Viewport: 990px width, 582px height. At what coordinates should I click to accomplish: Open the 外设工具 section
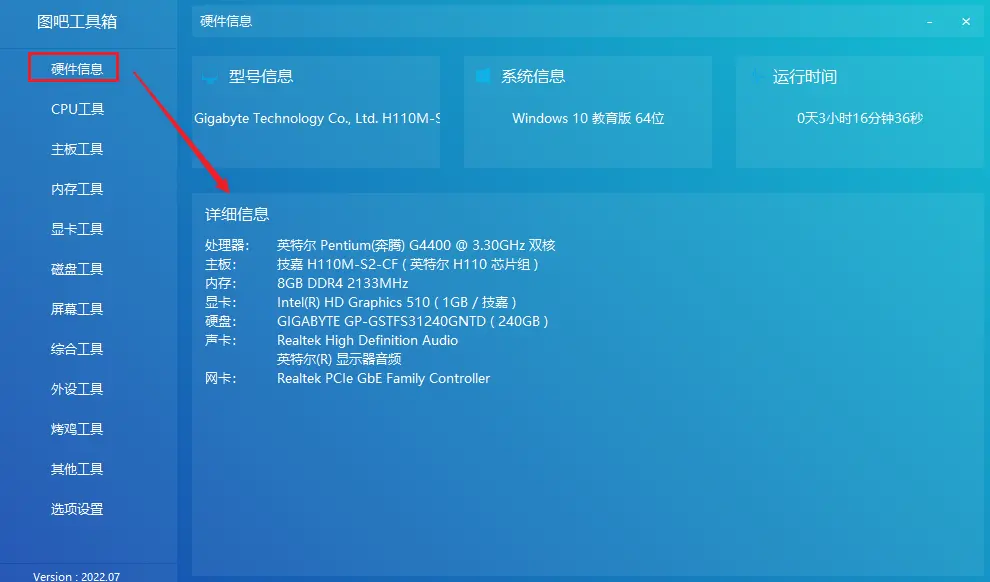[x=77, y=388]
